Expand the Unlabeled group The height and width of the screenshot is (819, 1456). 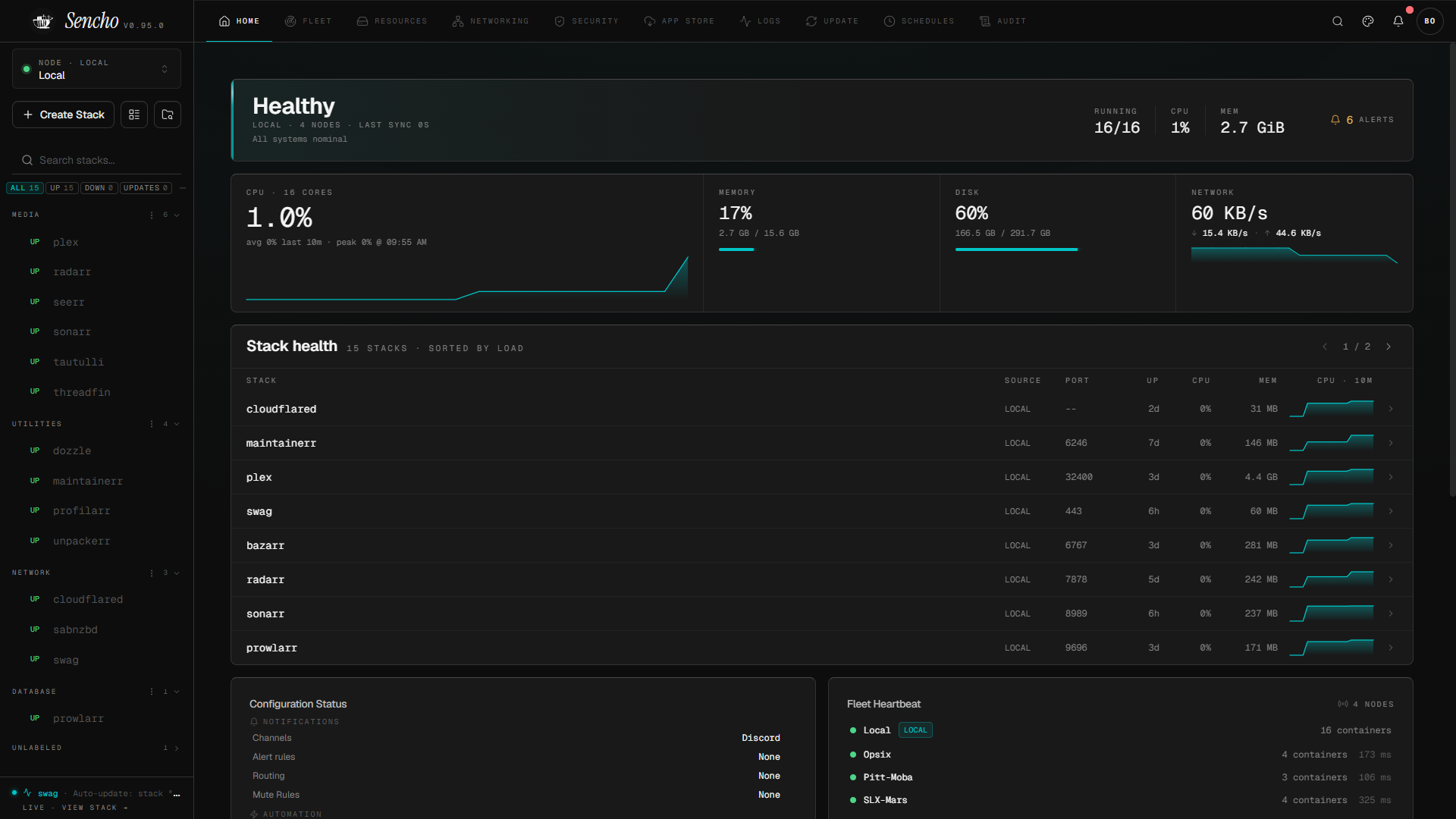tap(177, 748)
